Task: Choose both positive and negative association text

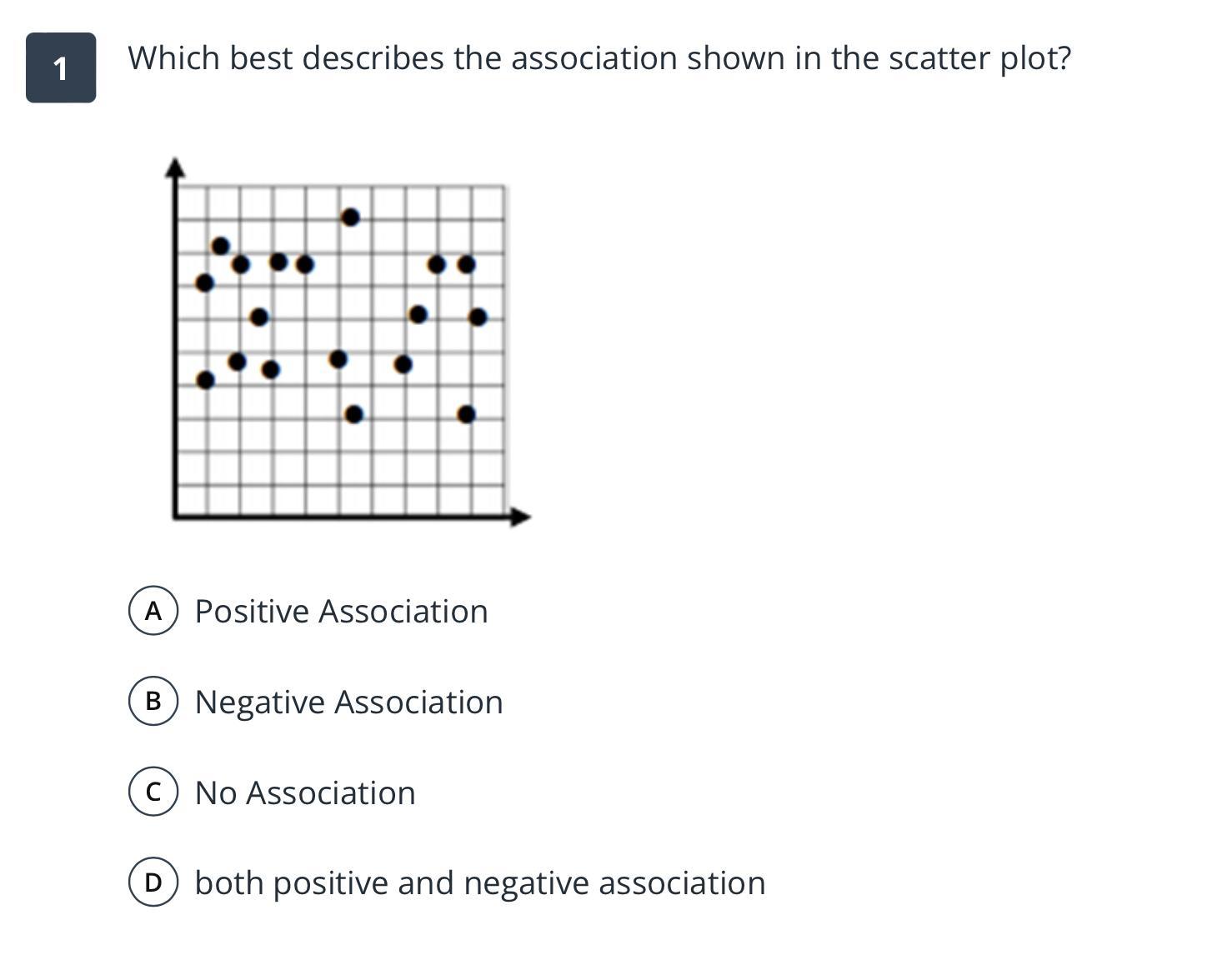Action: (480, 882)
